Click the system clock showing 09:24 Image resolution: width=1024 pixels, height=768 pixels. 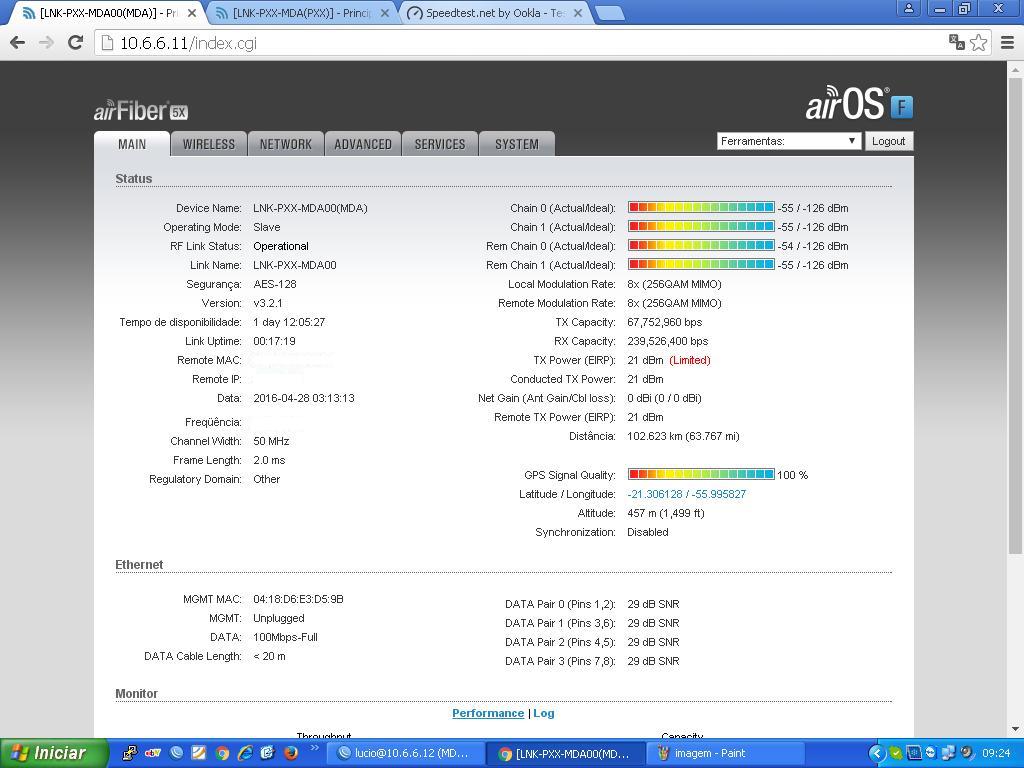[996, 753]
